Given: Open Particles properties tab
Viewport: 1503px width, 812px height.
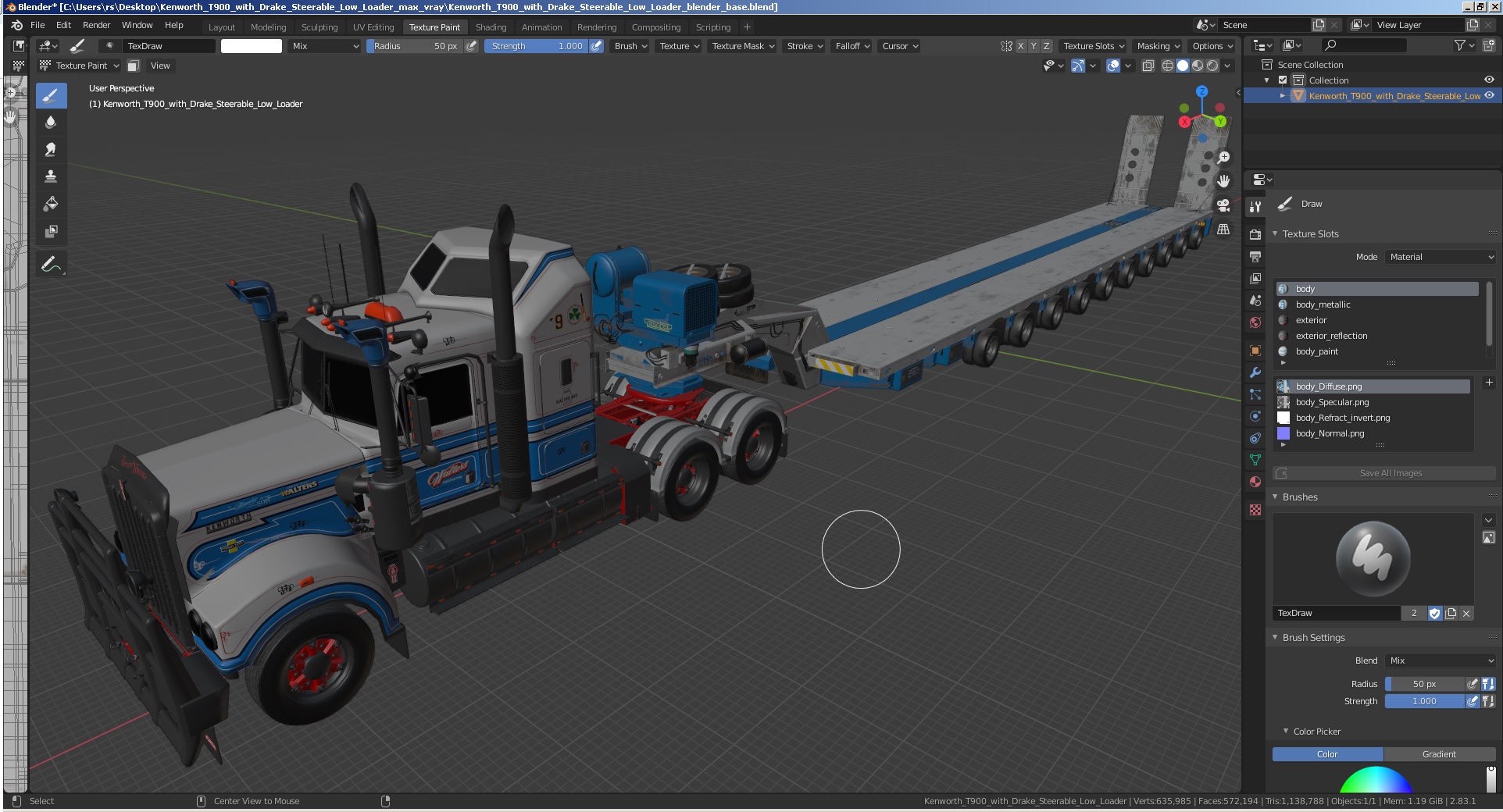Looking at the screenshot, I should [1255, 394].
